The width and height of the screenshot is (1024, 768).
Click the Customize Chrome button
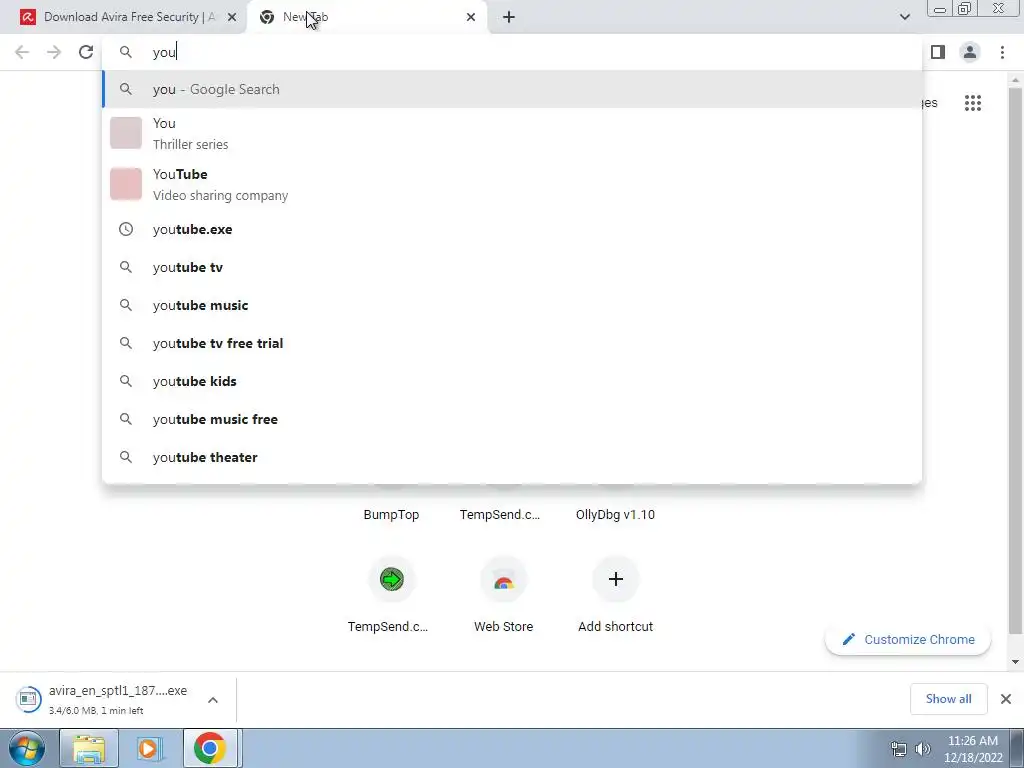[x=908, y=639]
